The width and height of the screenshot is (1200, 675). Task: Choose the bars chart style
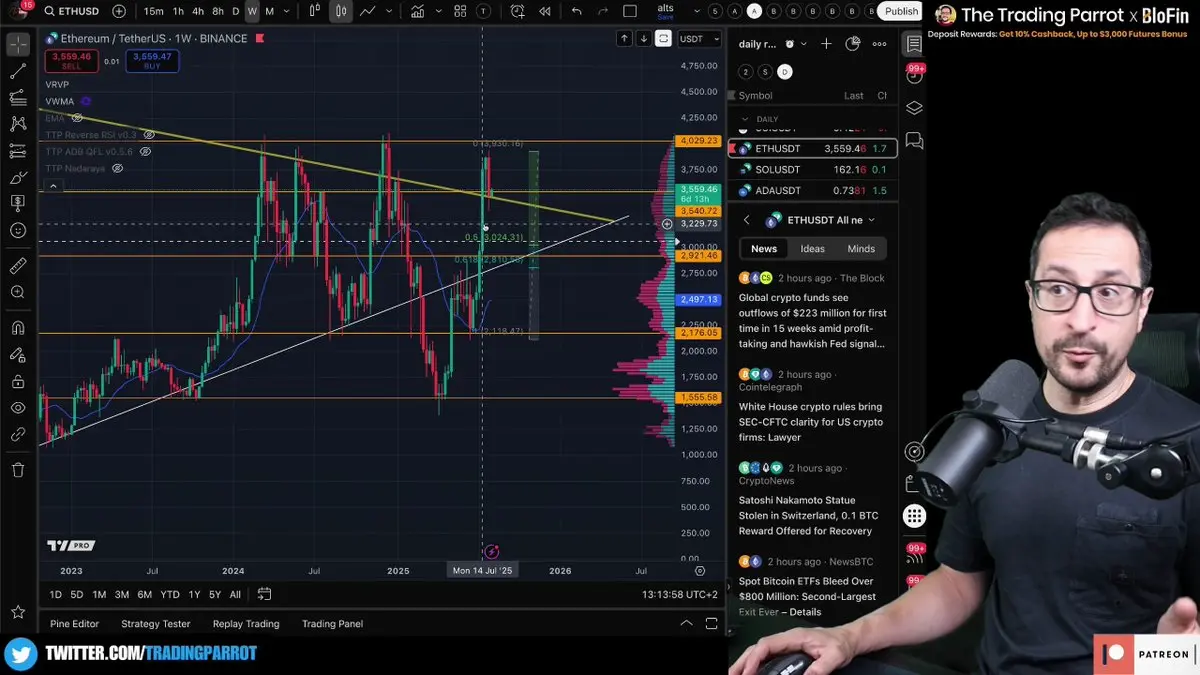tap(314, 11)
